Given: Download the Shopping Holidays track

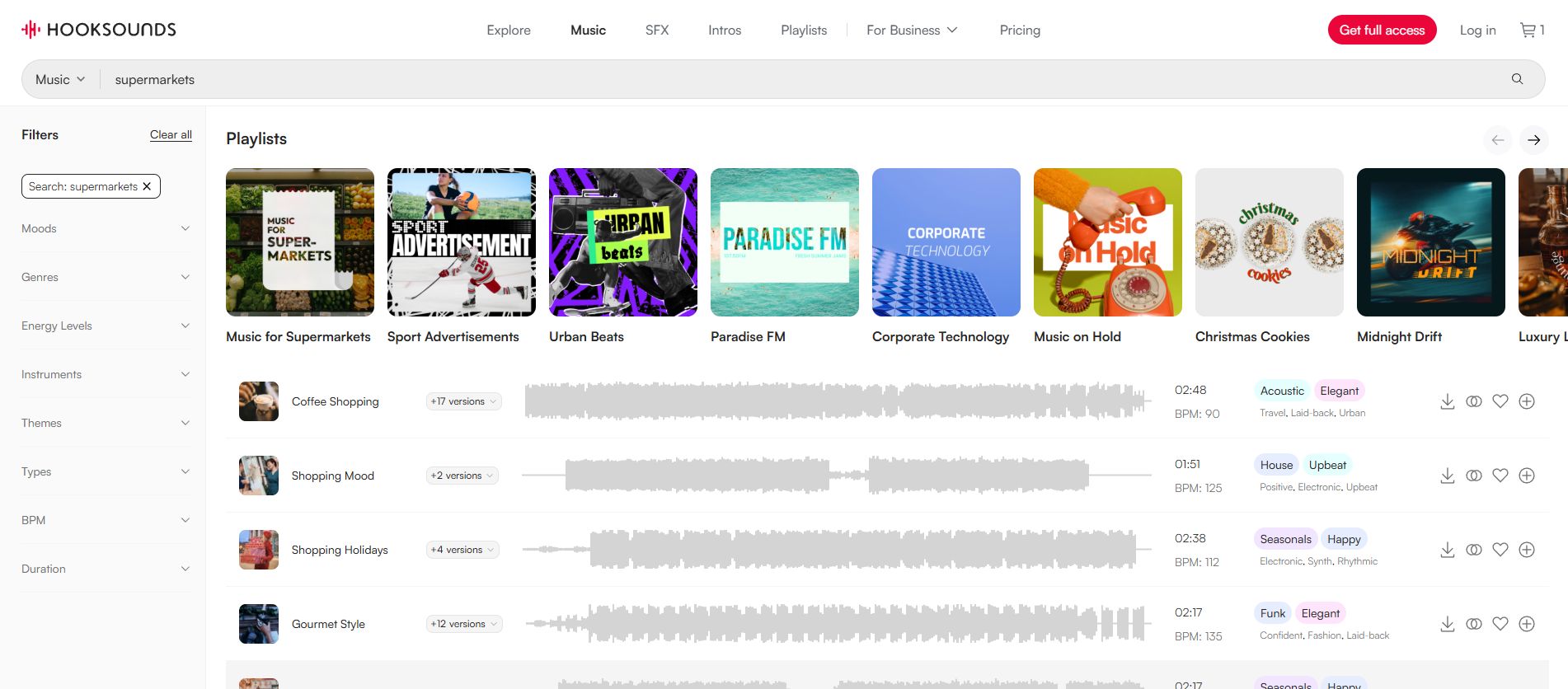Looking at the screenshot, I should click(x=1447, y=550).
